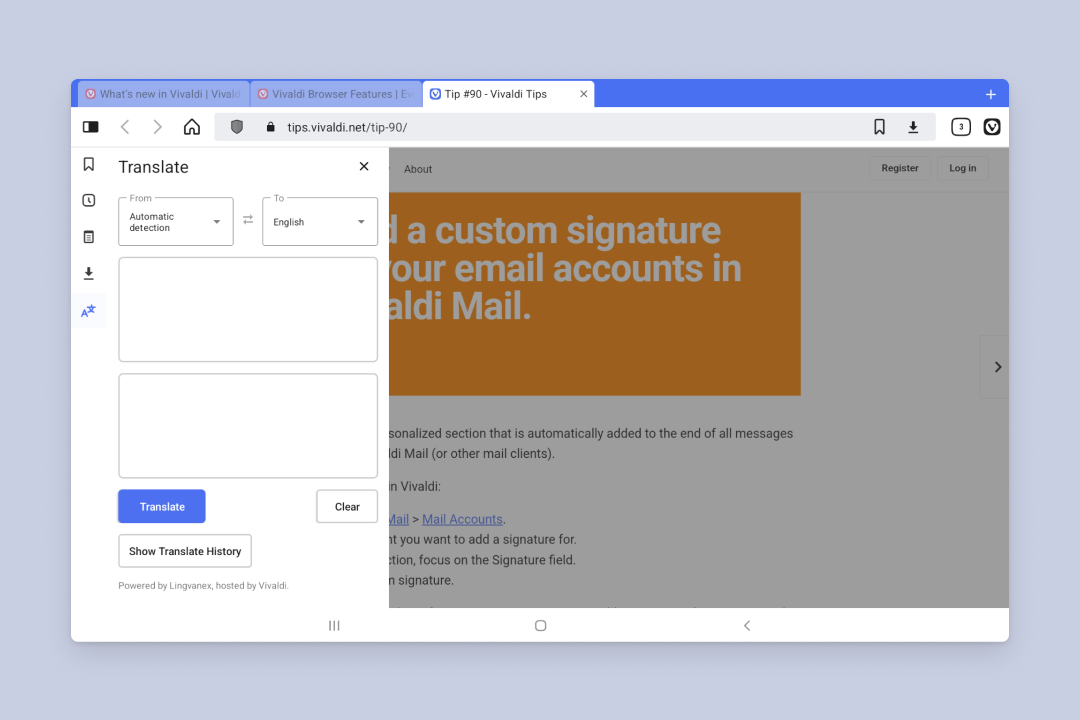This screenshot has width=1080, height=720.
Task: Focus the source text input box
Action: [248, 309]
